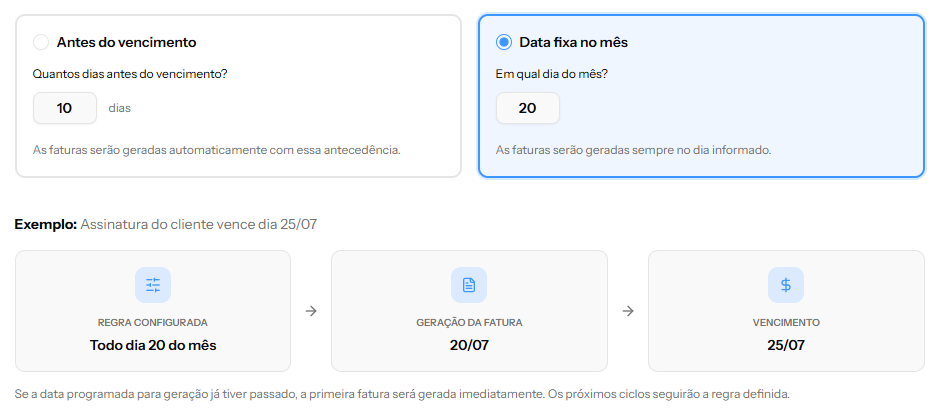Click the arrow between Geração da Fatura and Vencimento

tap(628, 311)
